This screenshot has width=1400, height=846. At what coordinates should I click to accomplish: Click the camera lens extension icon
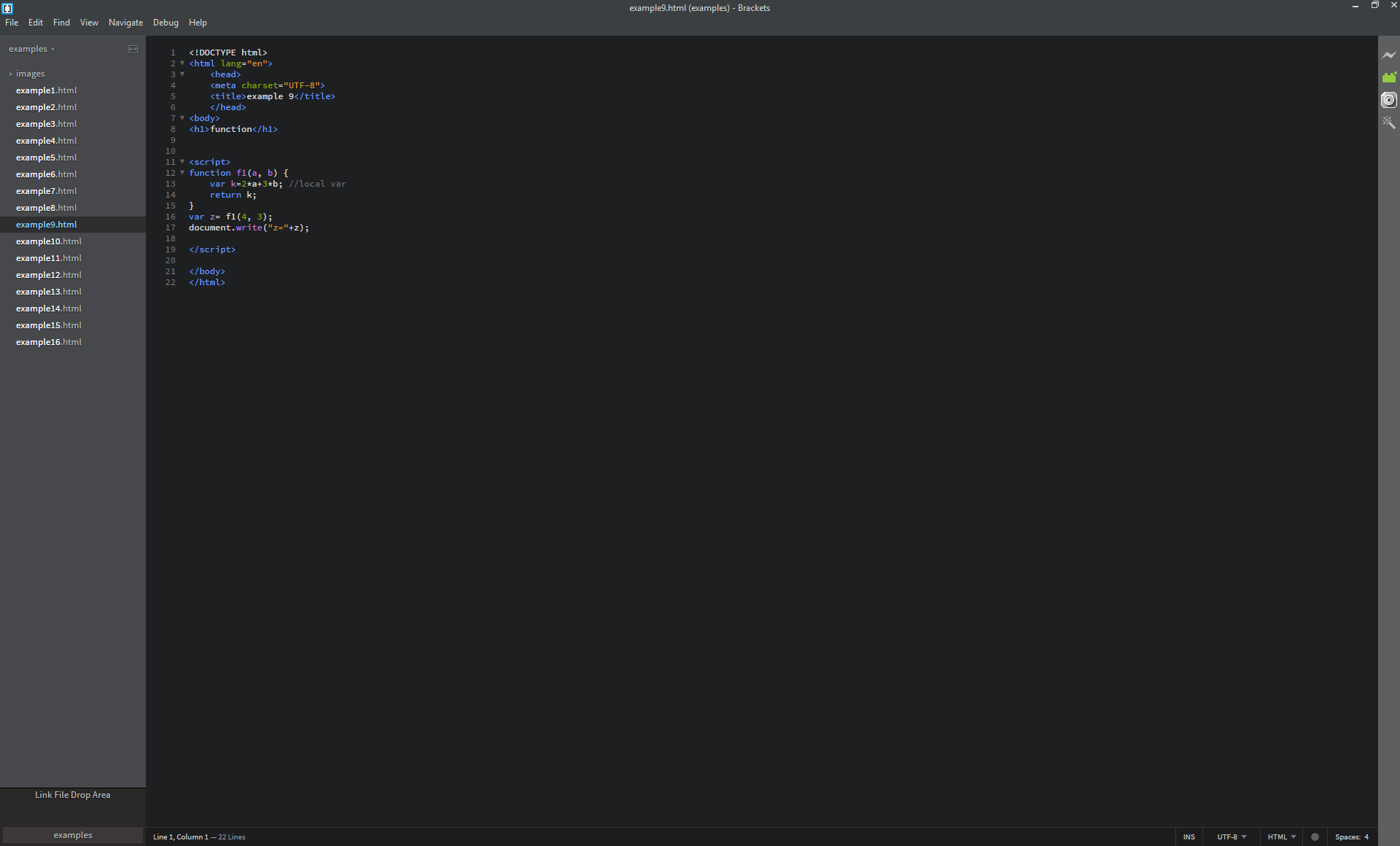pos(1390,101)
